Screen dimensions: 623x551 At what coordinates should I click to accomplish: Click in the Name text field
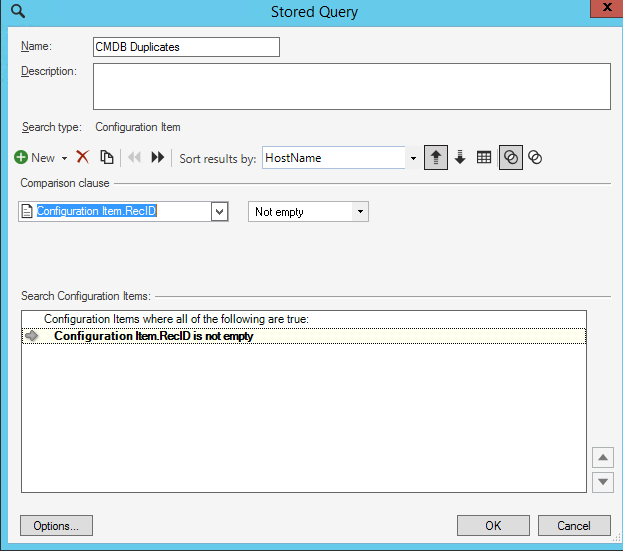[185, 47]
